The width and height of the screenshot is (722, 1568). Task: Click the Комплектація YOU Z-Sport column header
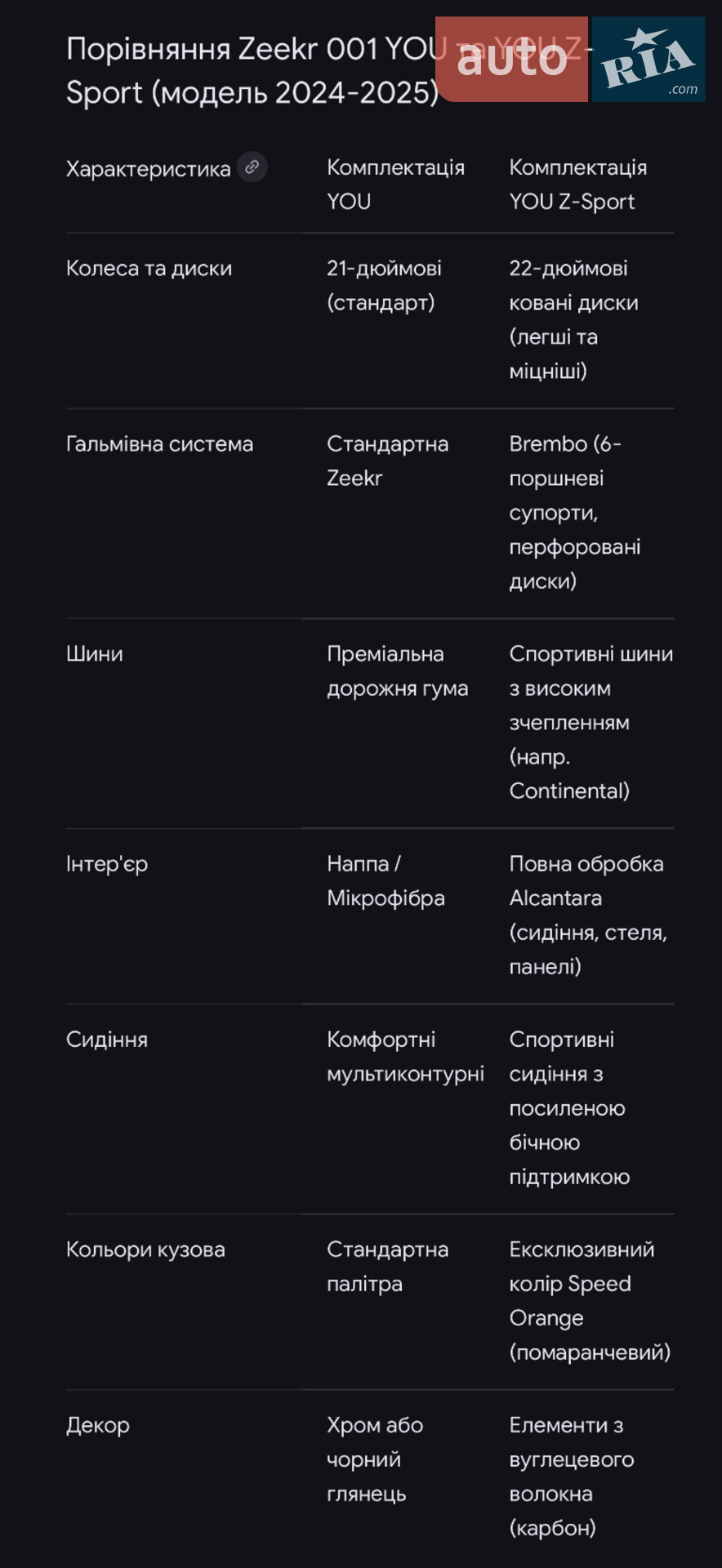578,185
